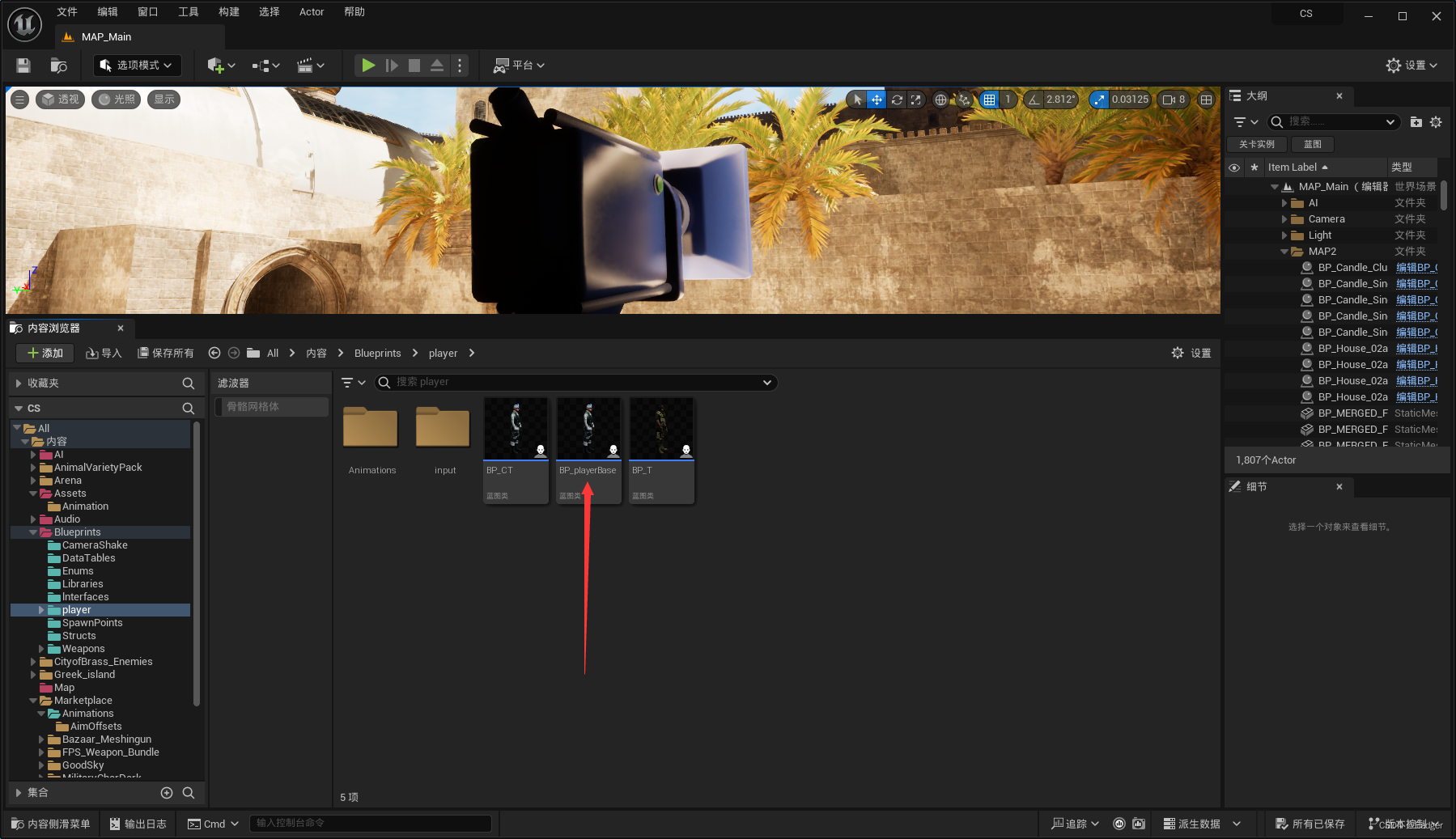The height and width of the screenshot is (839, 1456).
Task: Open the Actor menu
Action: click(312, 12)
